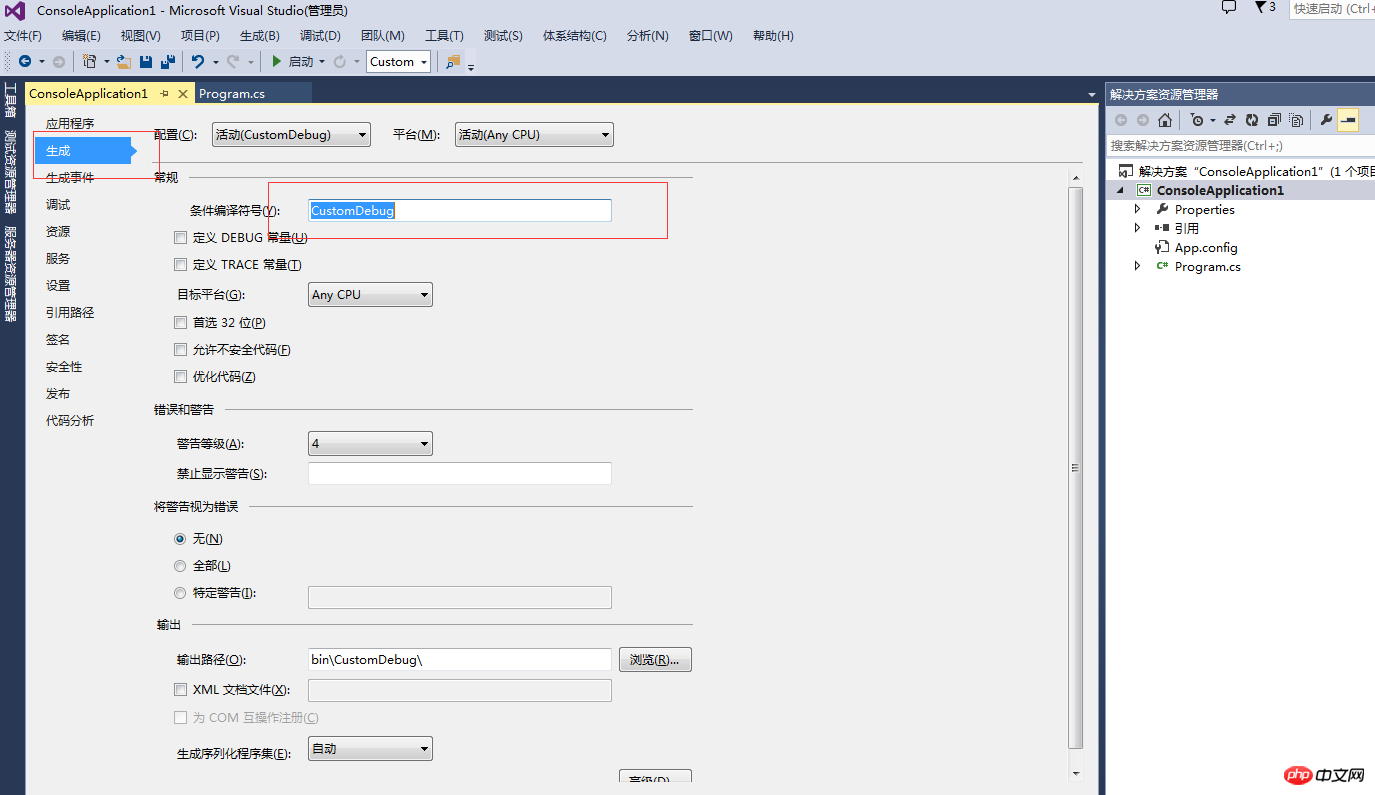The image size is (1375, 795).
Task: Open the Warning level (警告等级) dropdown
Action: pos(370,444)
